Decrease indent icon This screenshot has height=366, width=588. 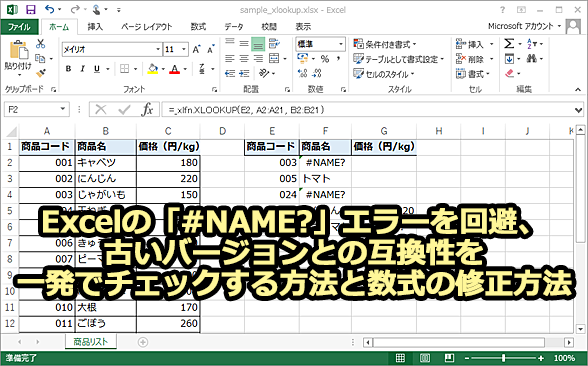(230, 74)
